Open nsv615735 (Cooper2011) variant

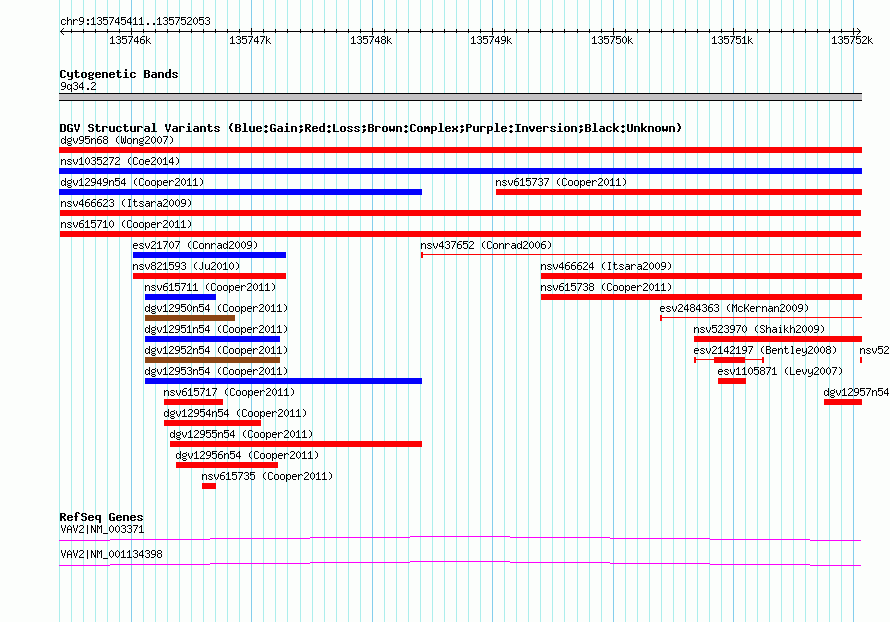(x=267, y=476)
